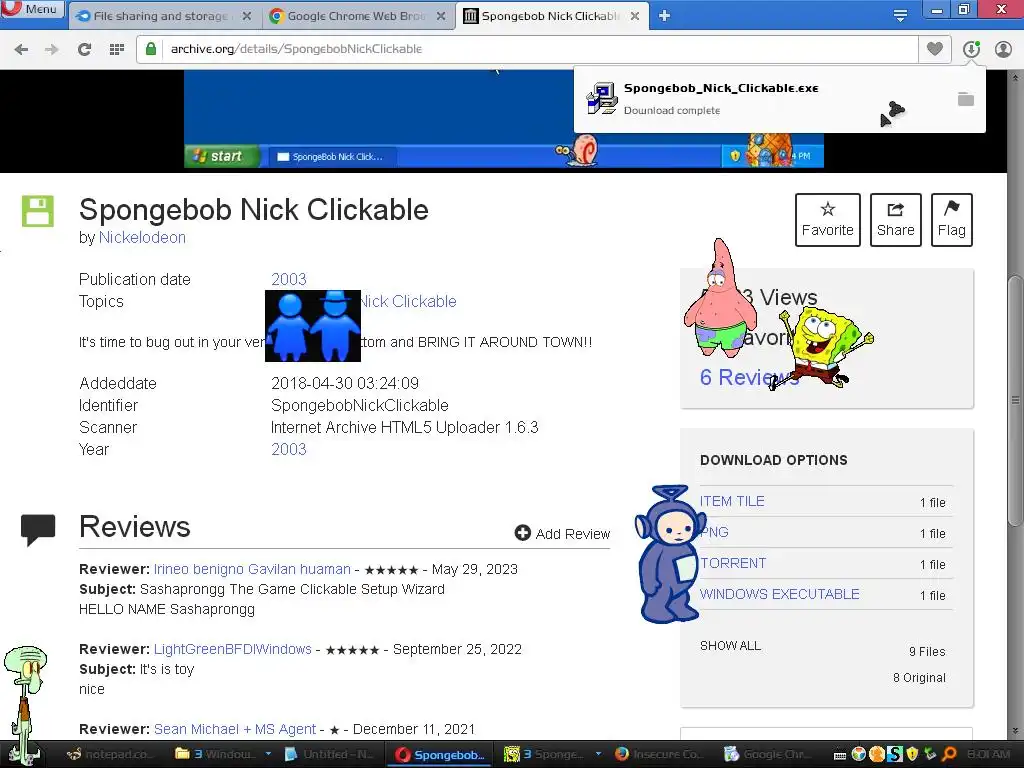Run downloaded Spongebob_Nick_Clickable.exe file
The width and height of the screenshot is (1024, 768).
pyautogui.click(x=601, y=99)
